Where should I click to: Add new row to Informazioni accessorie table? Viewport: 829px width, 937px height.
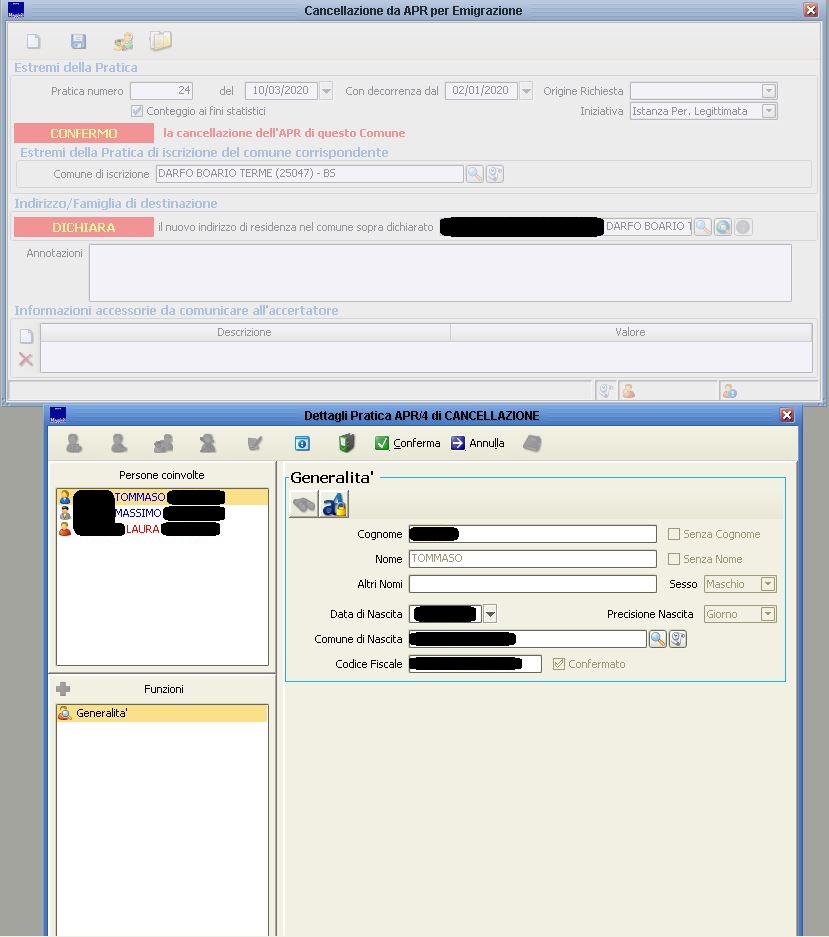coord(26,336)
